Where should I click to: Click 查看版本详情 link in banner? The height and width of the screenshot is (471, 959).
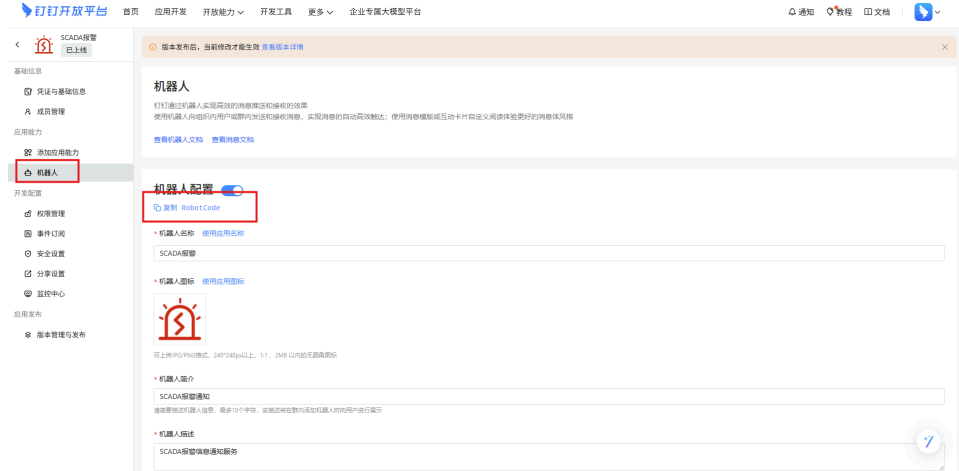[x=283, y=47]
